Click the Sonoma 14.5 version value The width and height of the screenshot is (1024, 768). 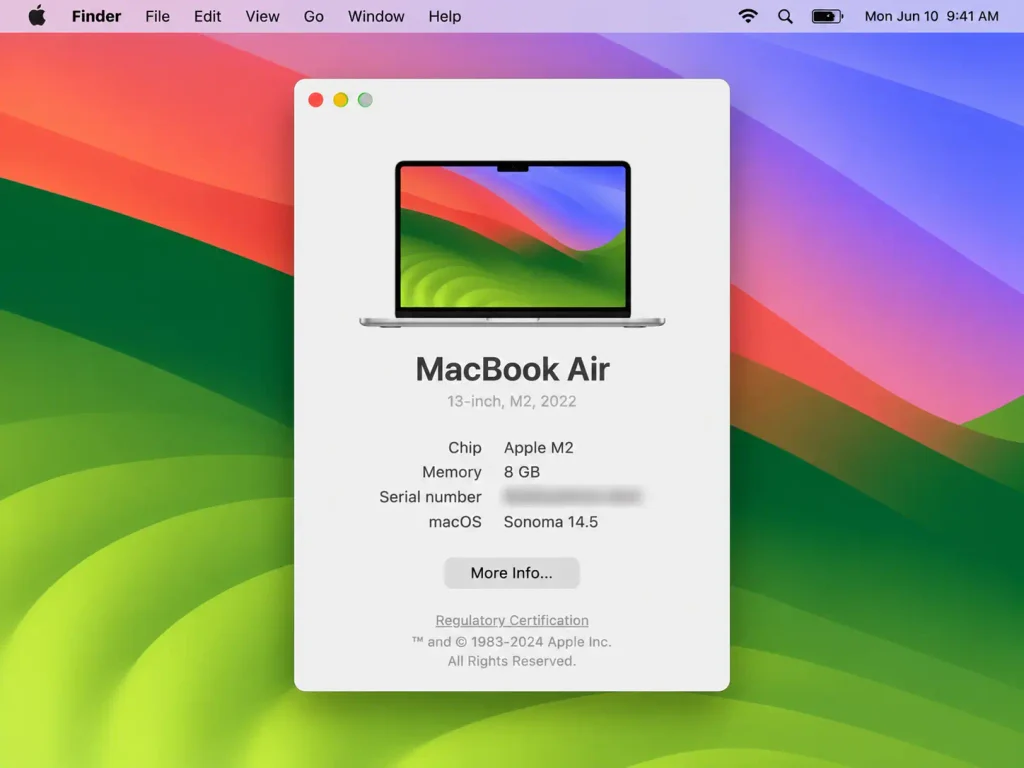551,522
